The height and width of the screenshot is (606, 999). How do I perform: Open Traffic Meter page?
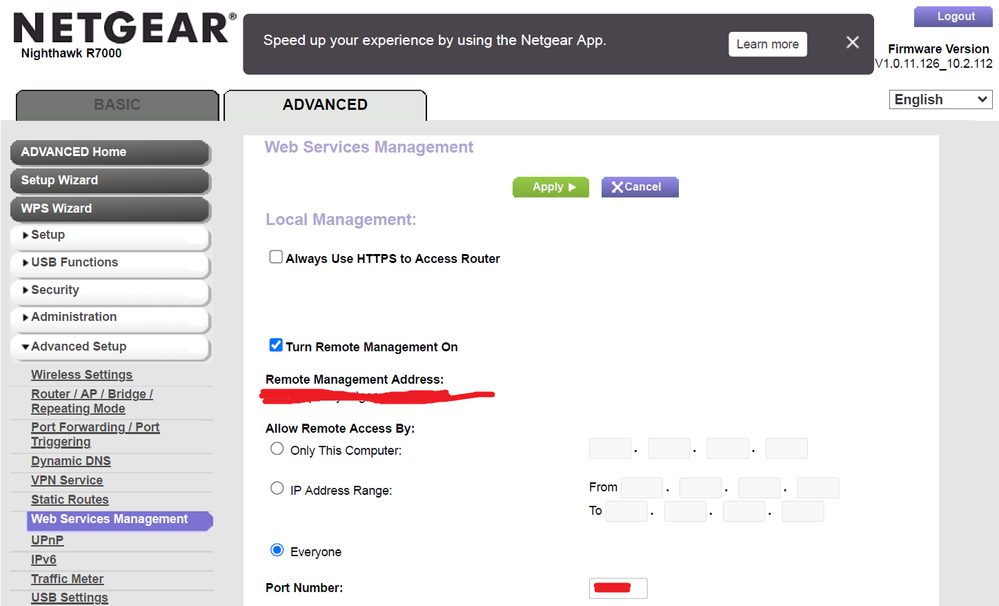pyautogui.click(x=67, y=579)
